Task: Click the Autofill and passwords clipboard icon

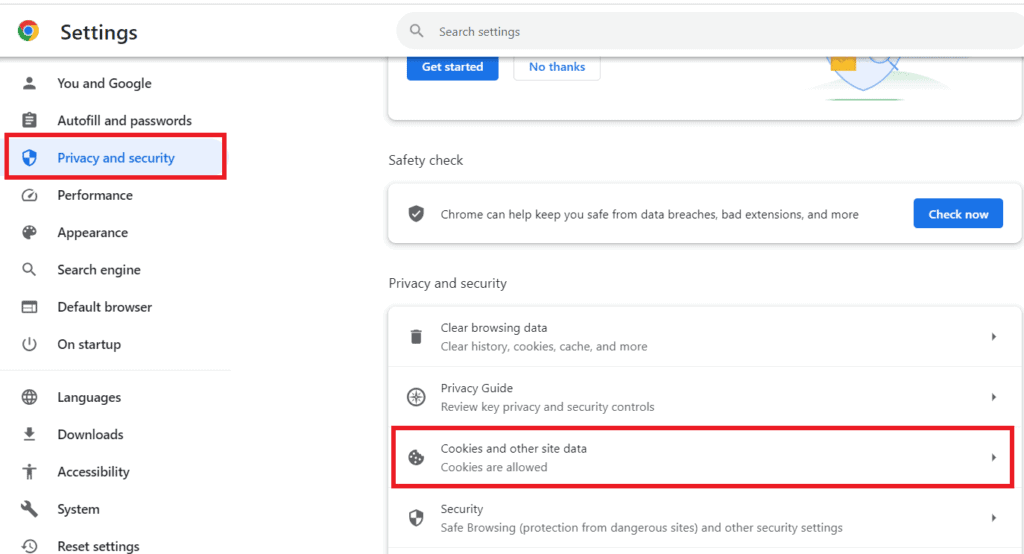Action: tap(29, 121)
